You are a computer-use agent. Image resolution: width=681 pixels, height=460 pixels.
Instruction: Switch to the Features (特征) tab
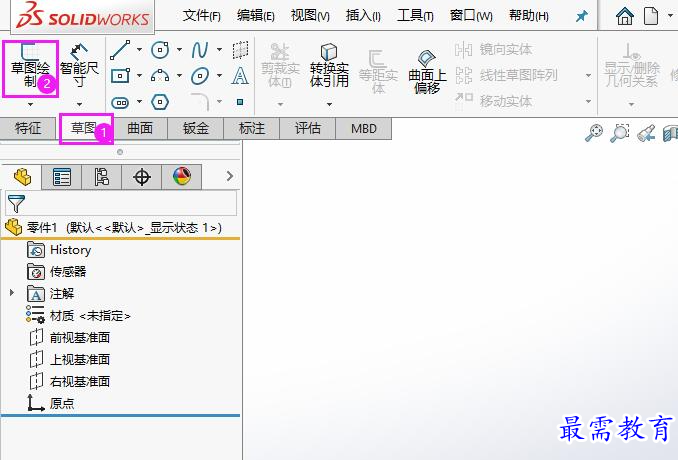[28, 128]
